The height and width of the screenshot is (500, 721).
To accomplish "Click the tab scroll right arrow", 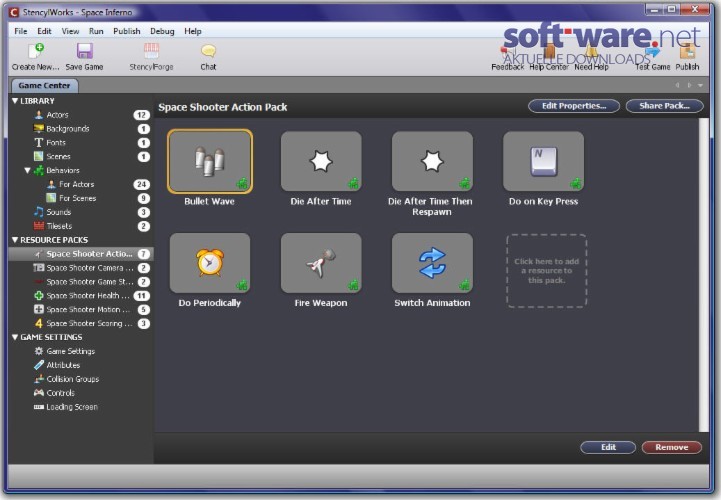I will click(x=689, y=86).
